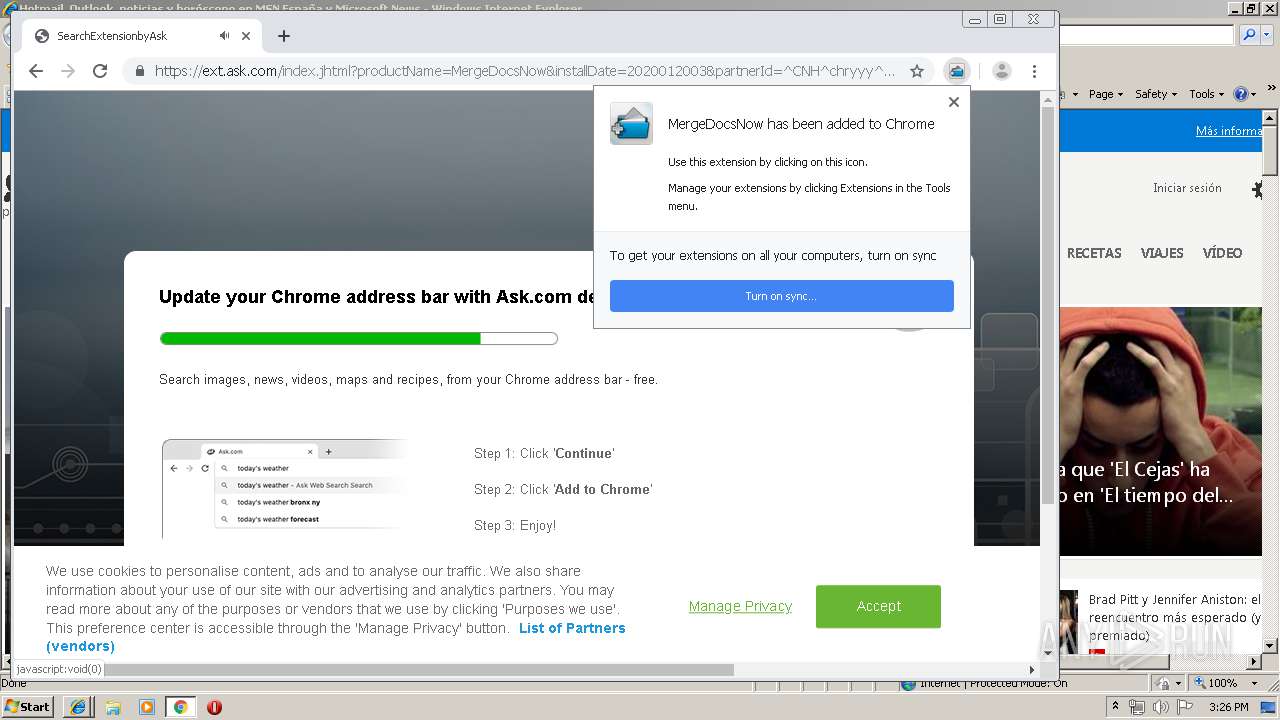Click the network tray icon

click(x=1137, y=707)
